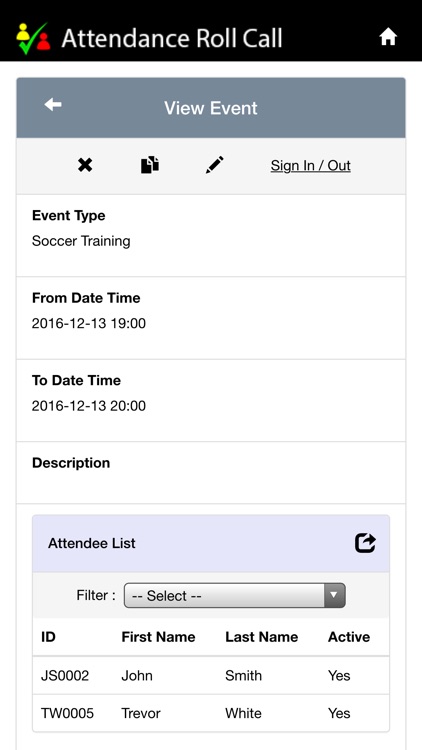Go to home via house icon

(388, 37)
